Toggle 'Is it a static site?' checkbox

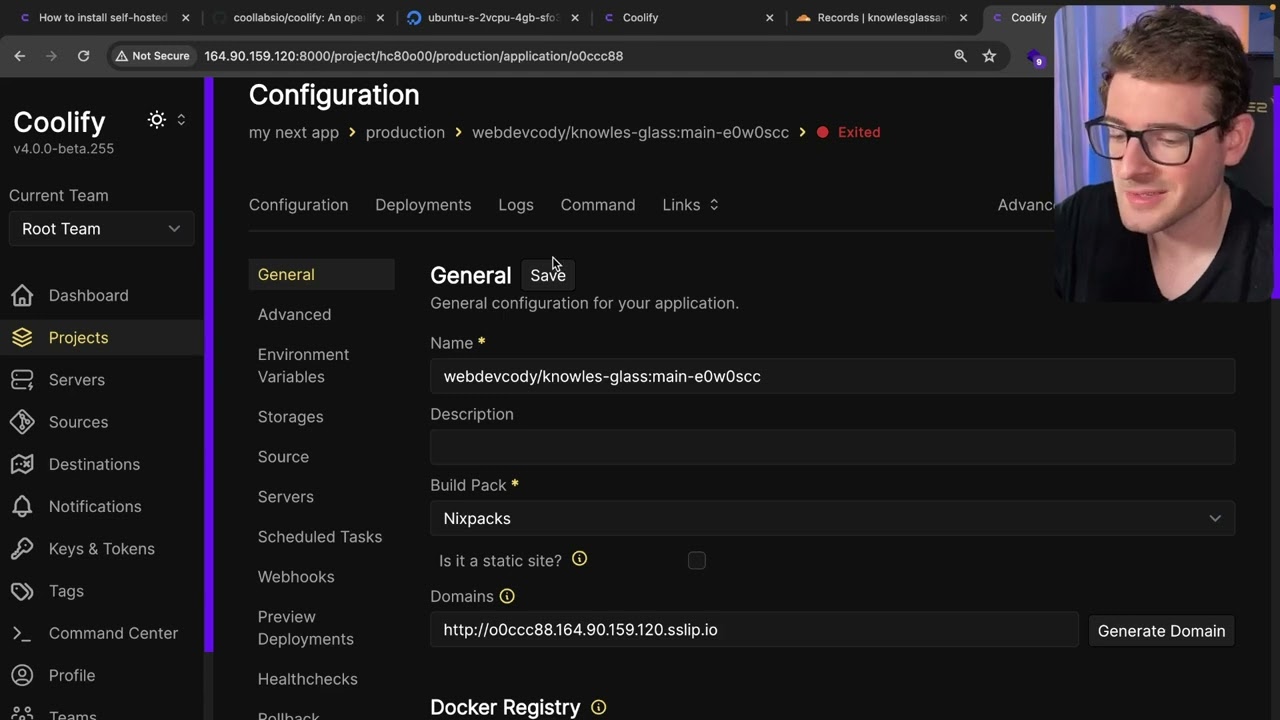coord(697,561)
